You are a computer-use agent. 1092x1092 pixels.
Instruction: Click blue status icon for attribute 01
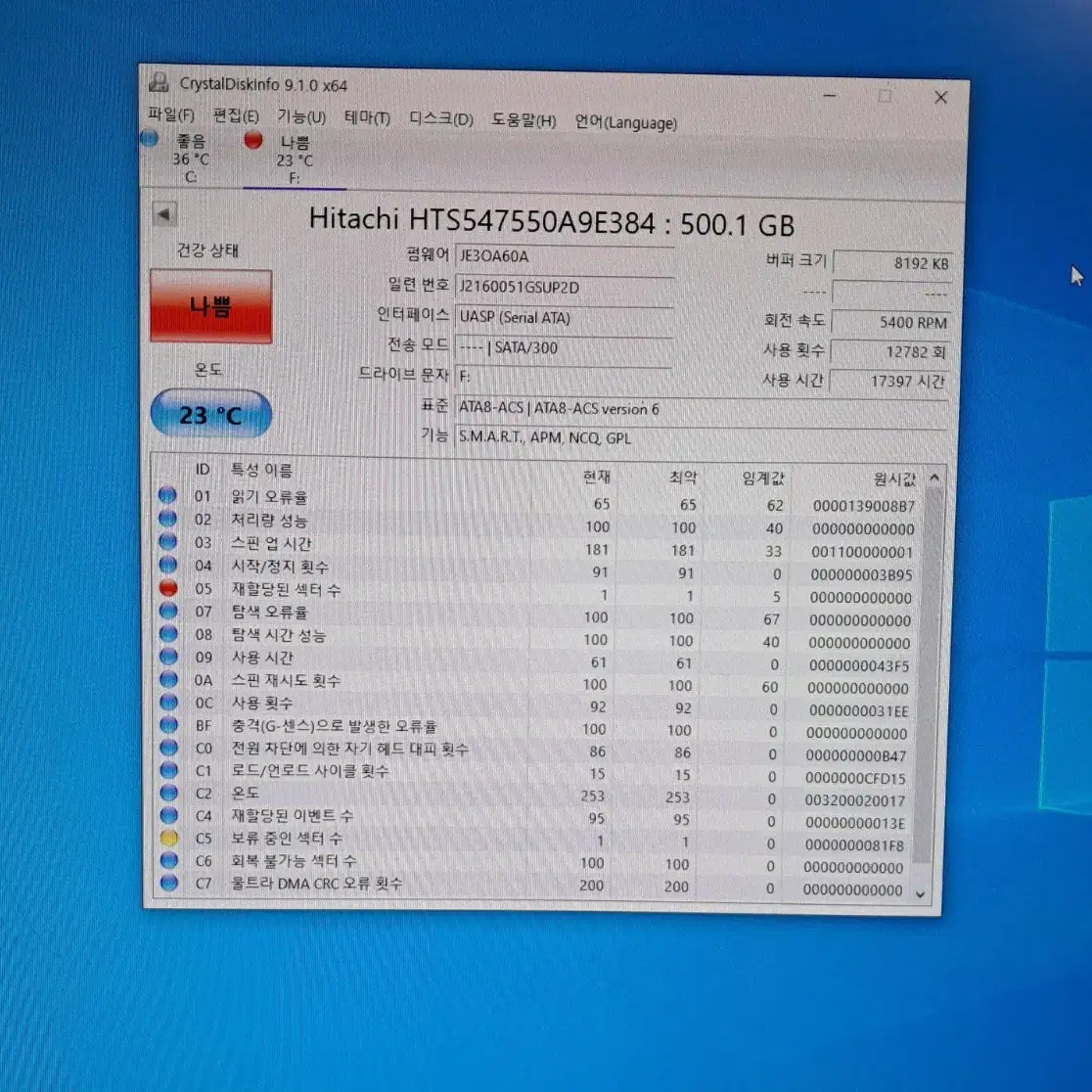tap(167, 495)
